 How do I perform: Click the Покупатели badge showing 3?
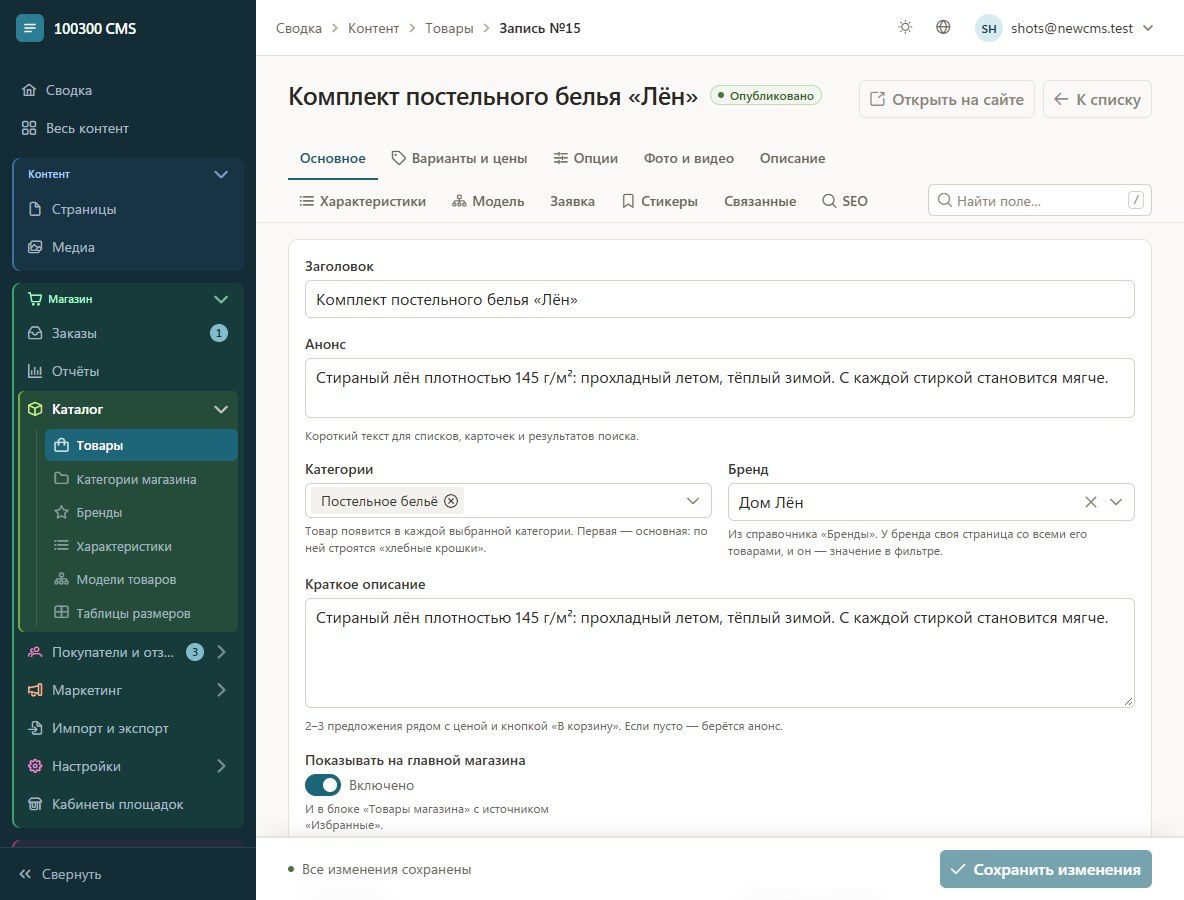[195, 652]
